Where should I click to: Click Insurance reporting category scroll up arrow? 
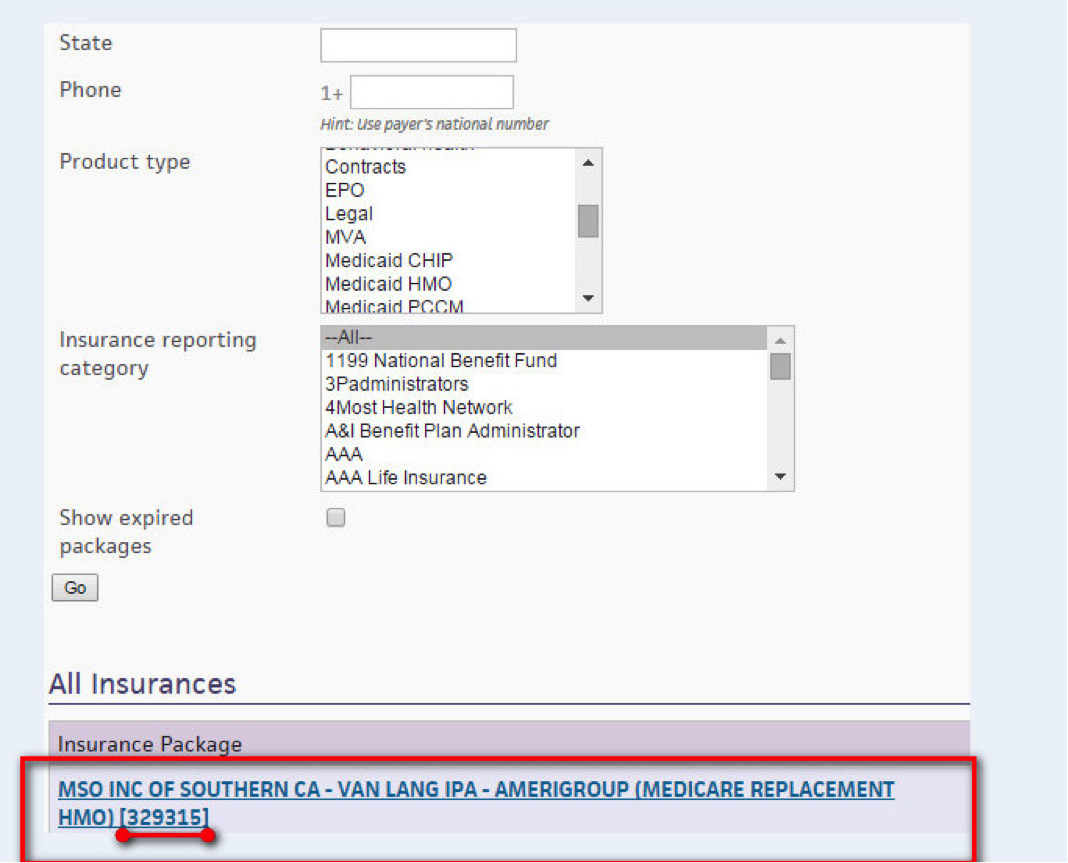click(781, 341)
